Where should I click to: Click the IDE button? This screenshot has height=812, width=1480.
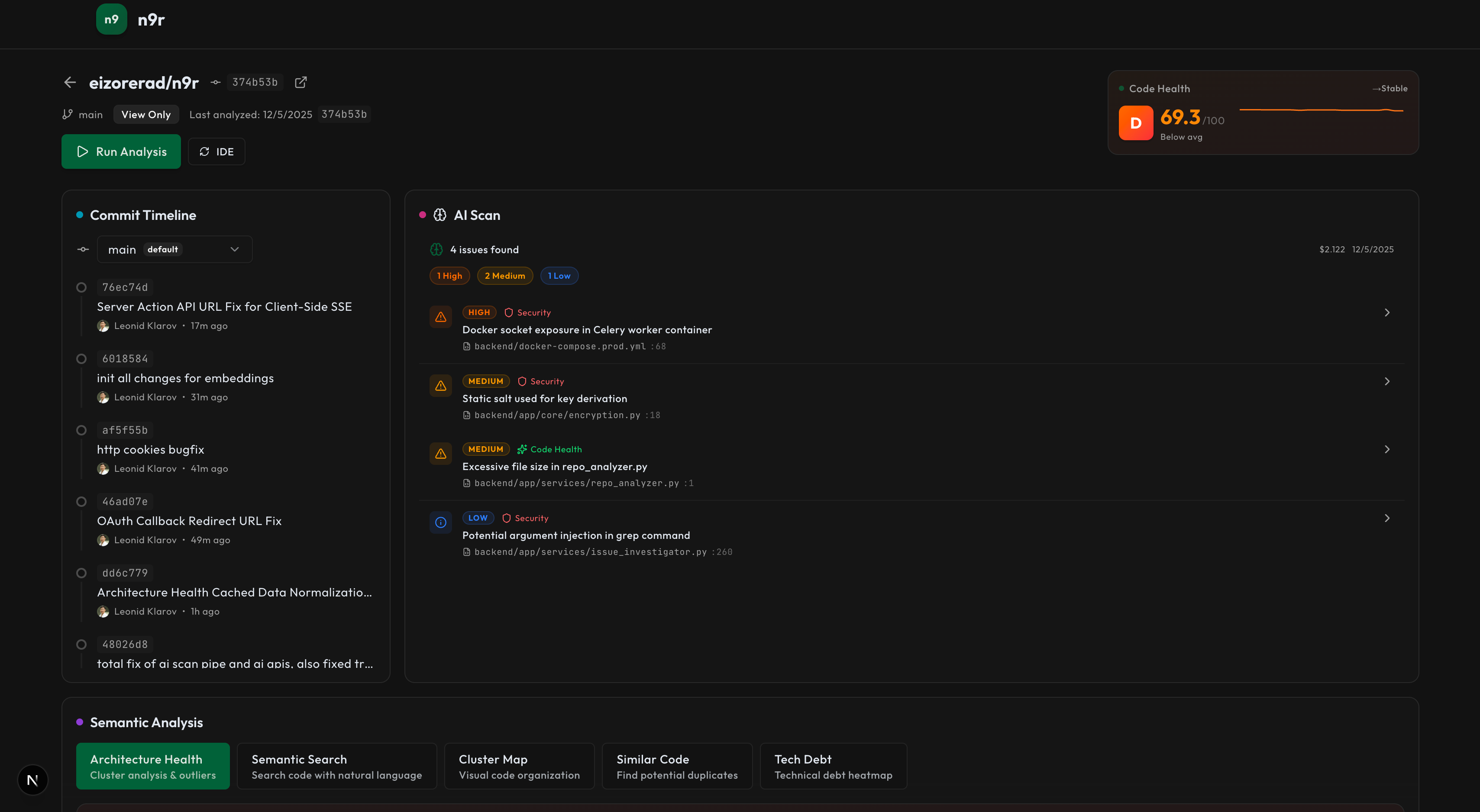(217, 151)
